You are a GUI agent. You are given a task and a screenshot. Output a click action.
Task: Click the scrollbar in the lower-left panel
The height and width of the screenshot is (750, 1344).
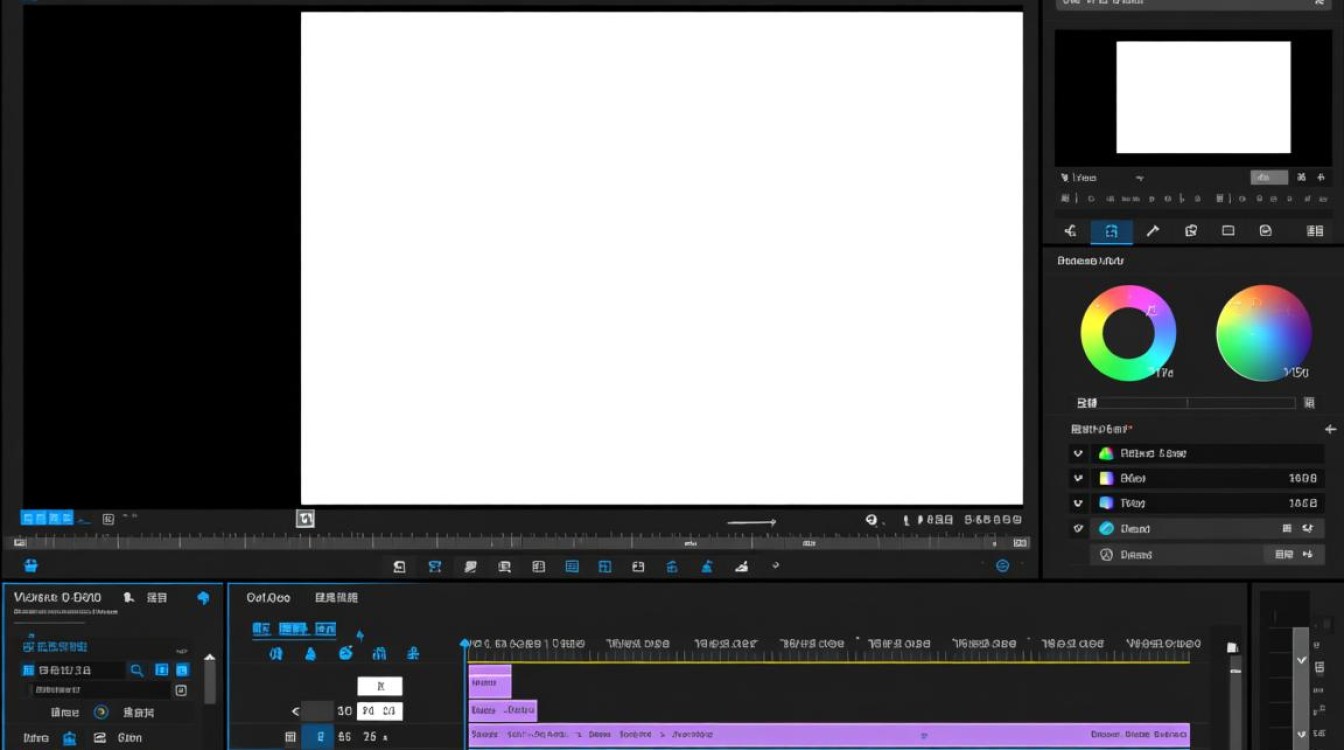click(210, 680)
